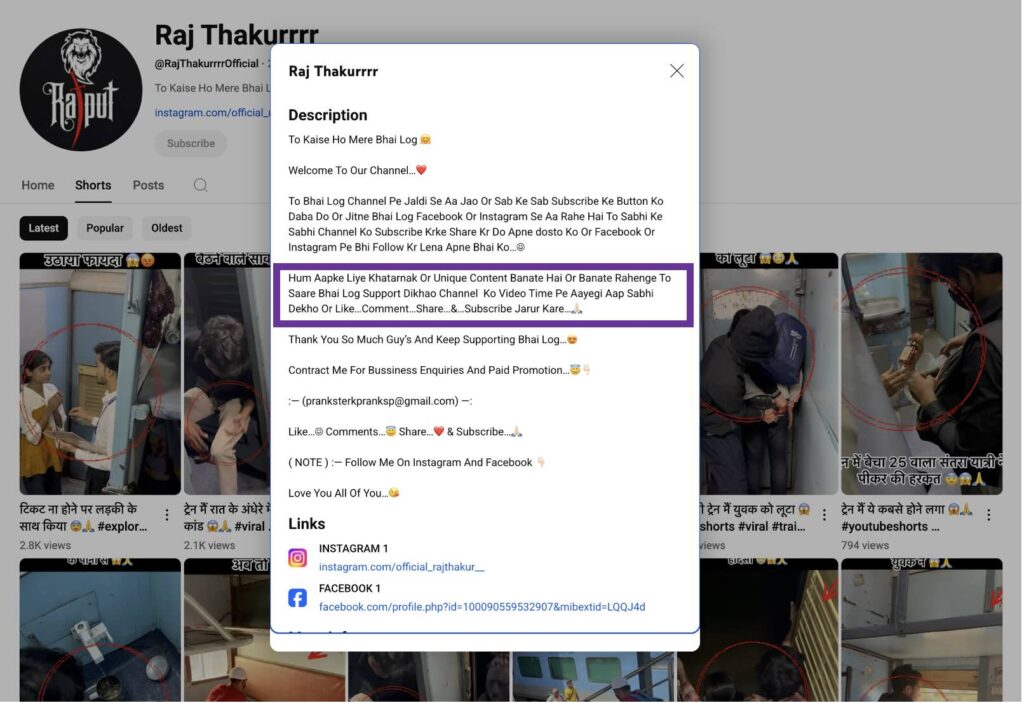The height and width of the screenshot is (703, 1024).
Task: Click the Facebook logo icon under Links
Action: (x=298, y=598)
